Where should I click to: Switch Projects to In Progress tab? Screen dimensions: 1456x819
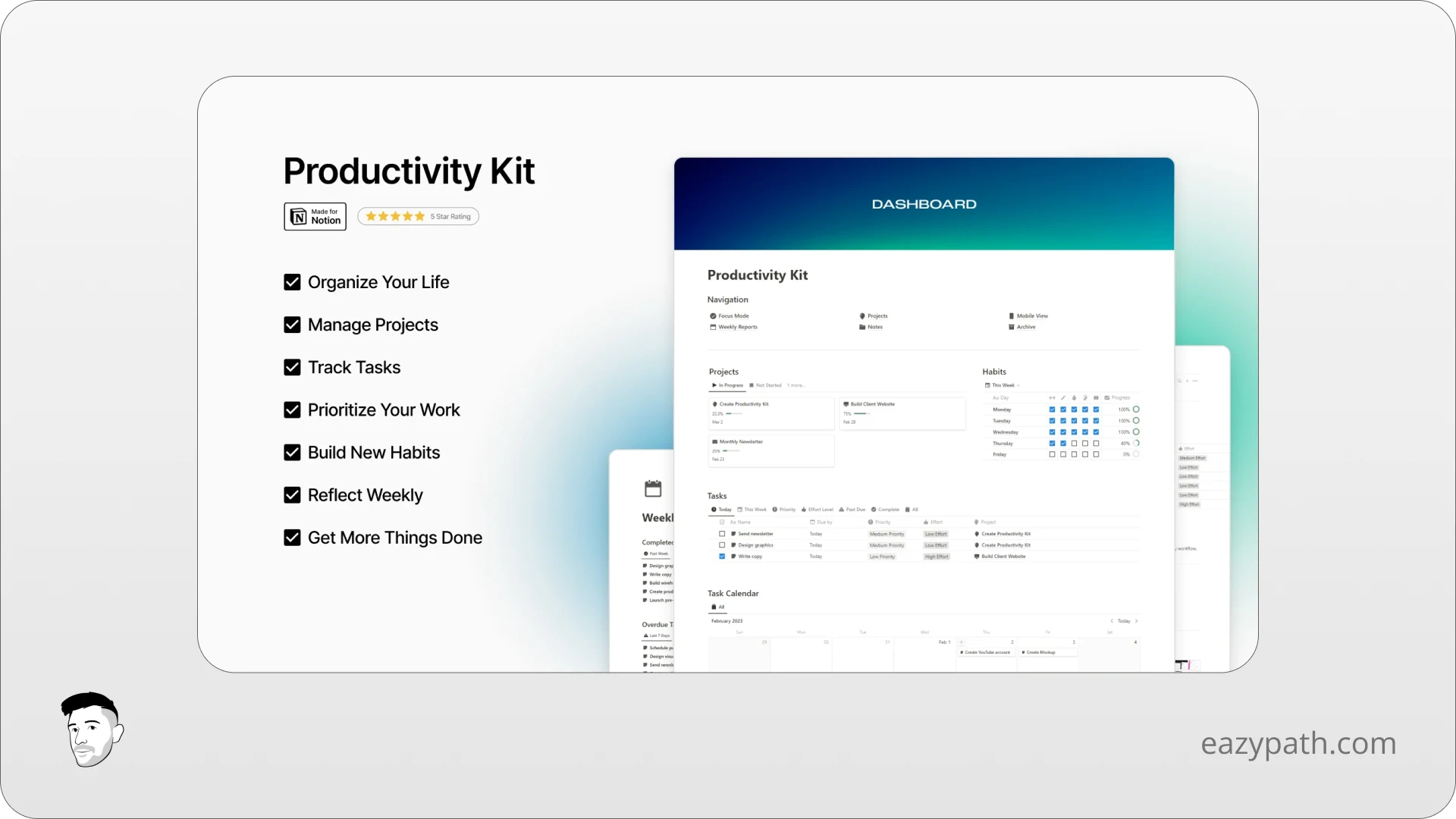727,385
